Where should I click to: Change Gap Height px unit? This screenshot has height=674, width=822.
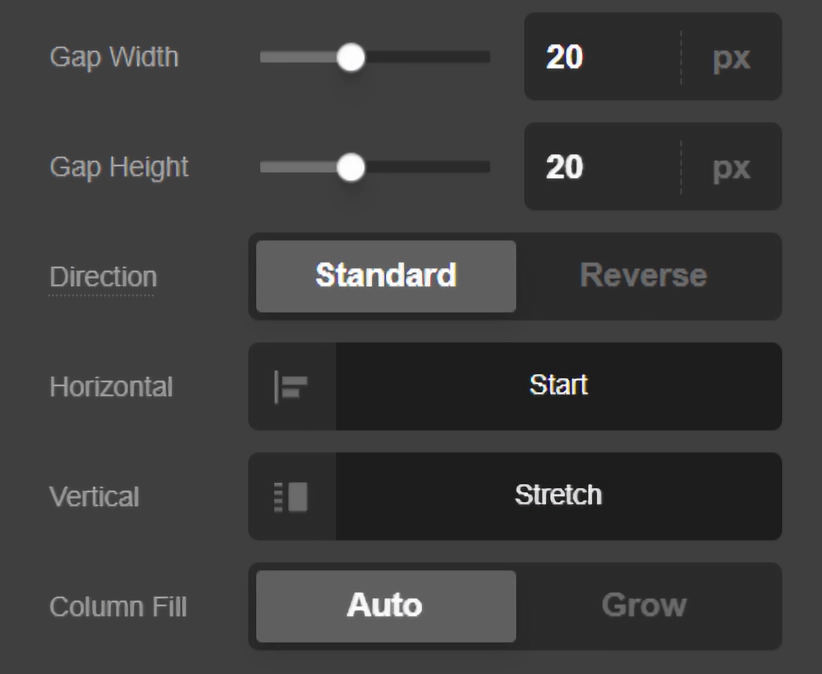[x=731, y=167]
